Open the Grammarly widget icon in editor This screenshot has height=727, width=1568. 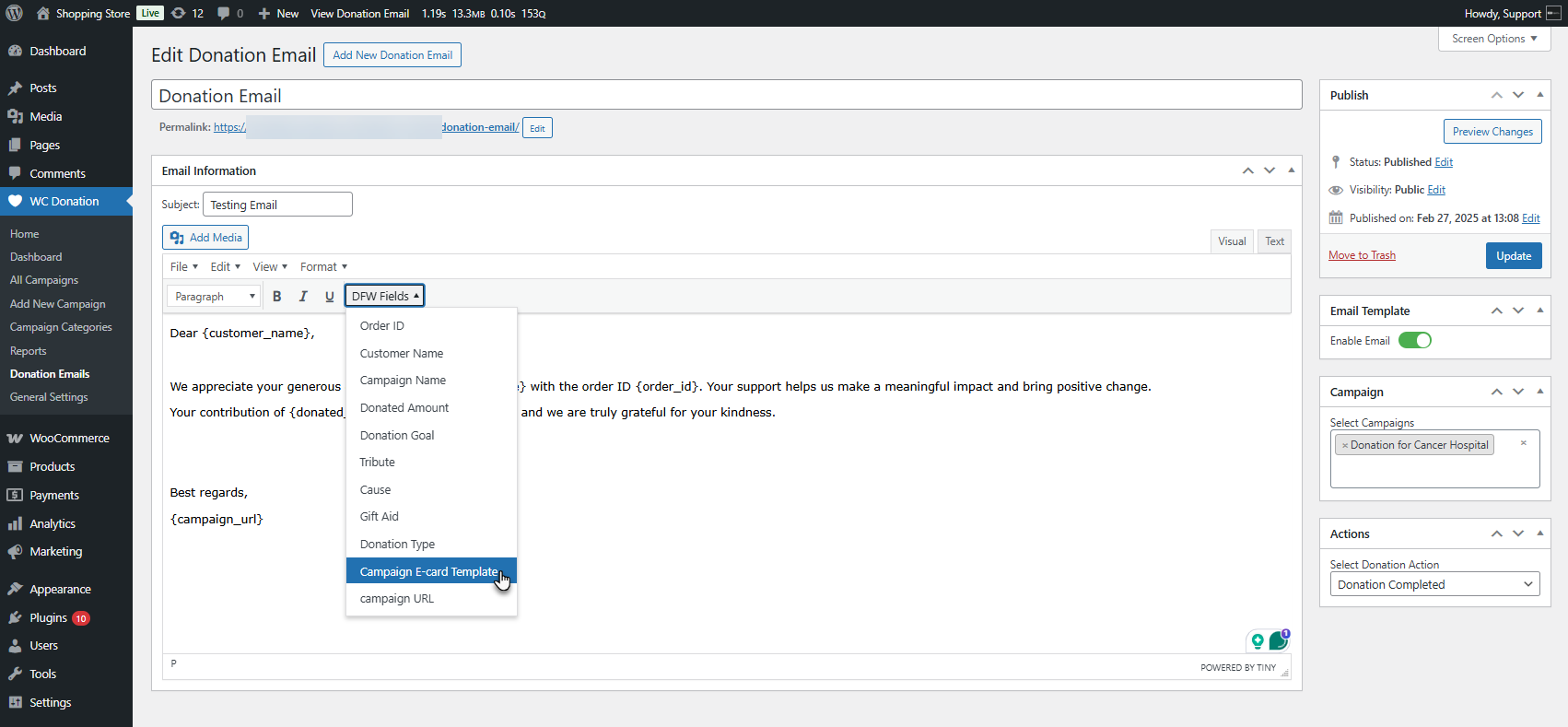pyautogui.click(x=1278, y=640)
